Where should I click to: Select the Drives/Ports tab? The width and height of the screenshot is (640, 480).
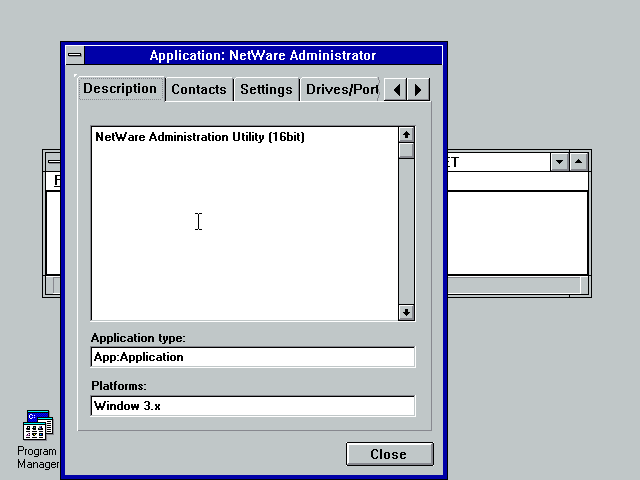click(x=341, y=89)
